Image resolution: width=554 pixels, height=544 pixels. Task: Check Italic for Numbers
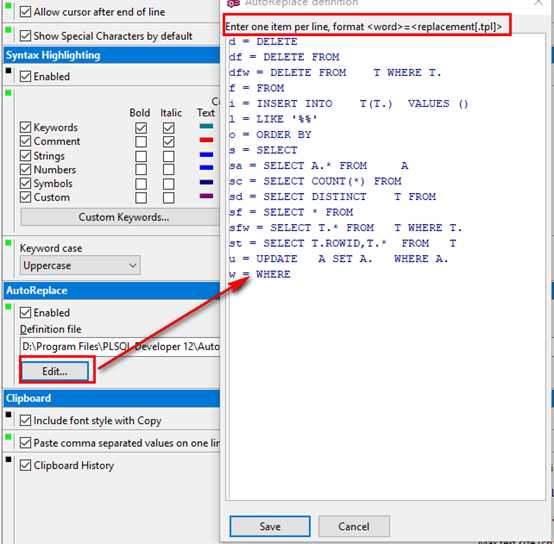[169, 170]
